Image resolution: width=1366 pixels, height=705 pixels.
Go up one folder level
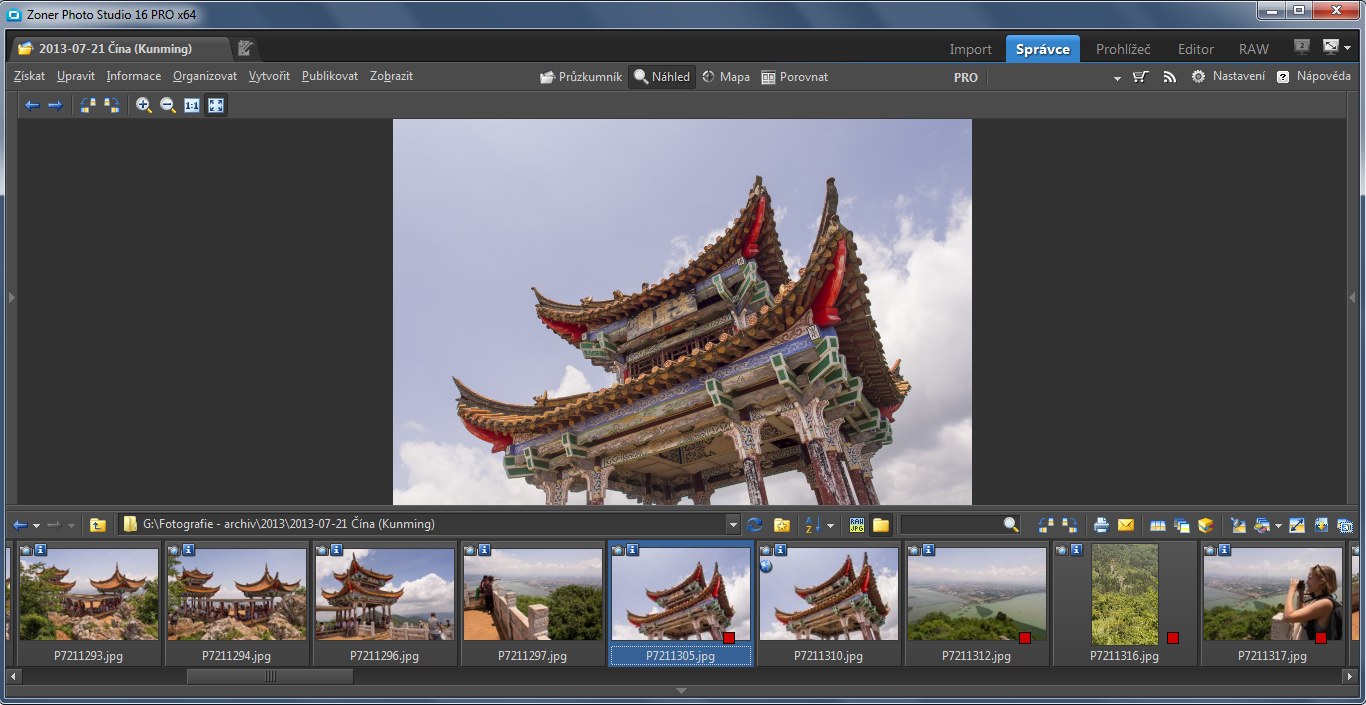[x=97, y=525]
